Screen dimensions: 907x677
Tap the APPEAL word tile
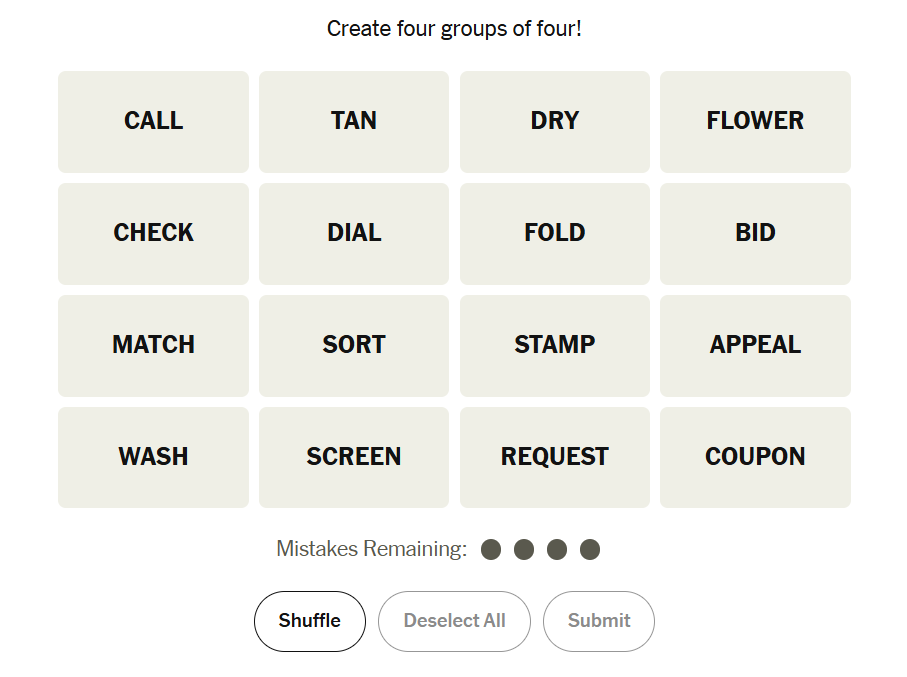(x=755, y=345)
